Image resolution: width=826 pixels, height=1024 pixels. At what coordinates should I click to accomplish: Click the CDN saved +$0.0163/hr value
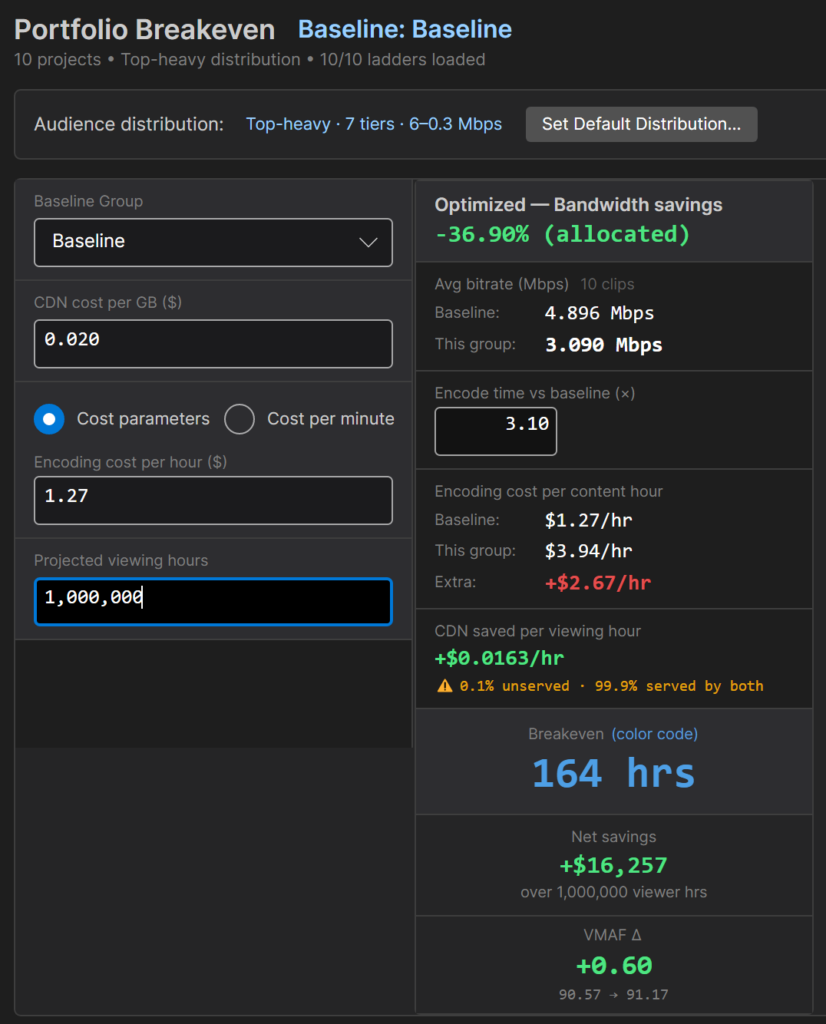[x=500, y=658]
